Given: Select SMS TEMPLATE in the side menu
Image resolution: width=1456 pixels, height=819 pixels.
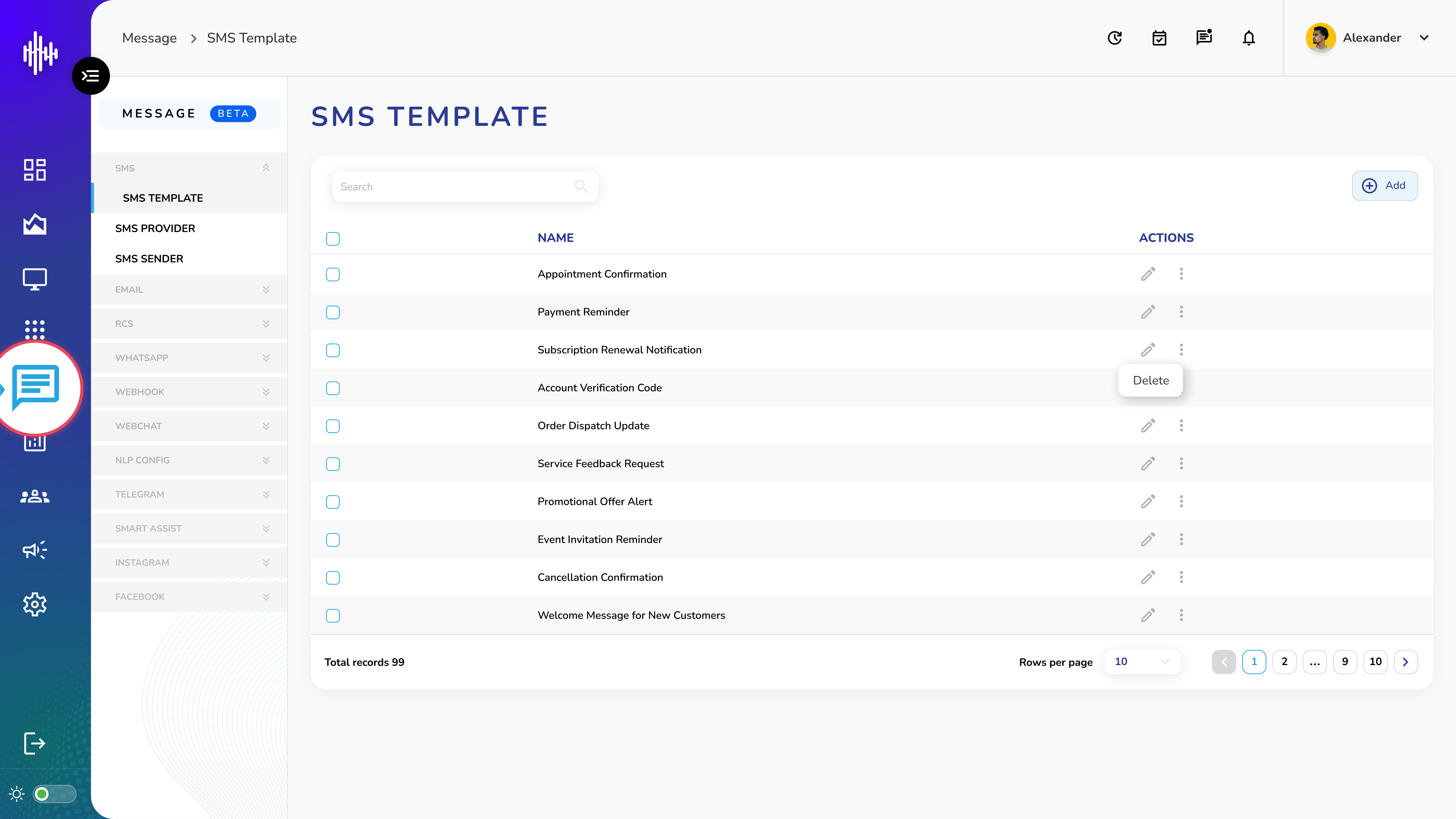Looking at the screenshot, I should pos(189,198).
